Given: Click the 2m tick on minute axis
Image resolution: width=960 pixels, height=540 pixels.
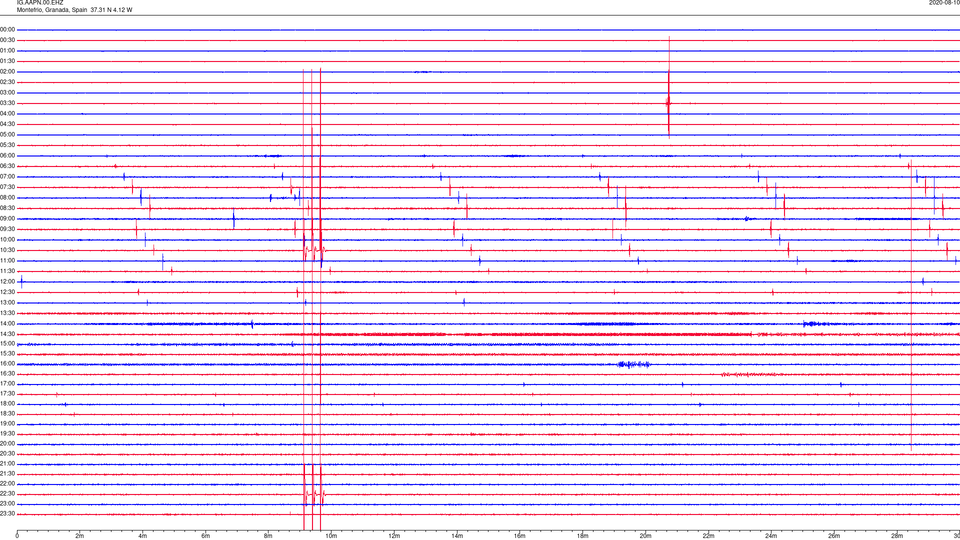Looking at the screenshot, I should pyautogui.click(x=80, y=536).
